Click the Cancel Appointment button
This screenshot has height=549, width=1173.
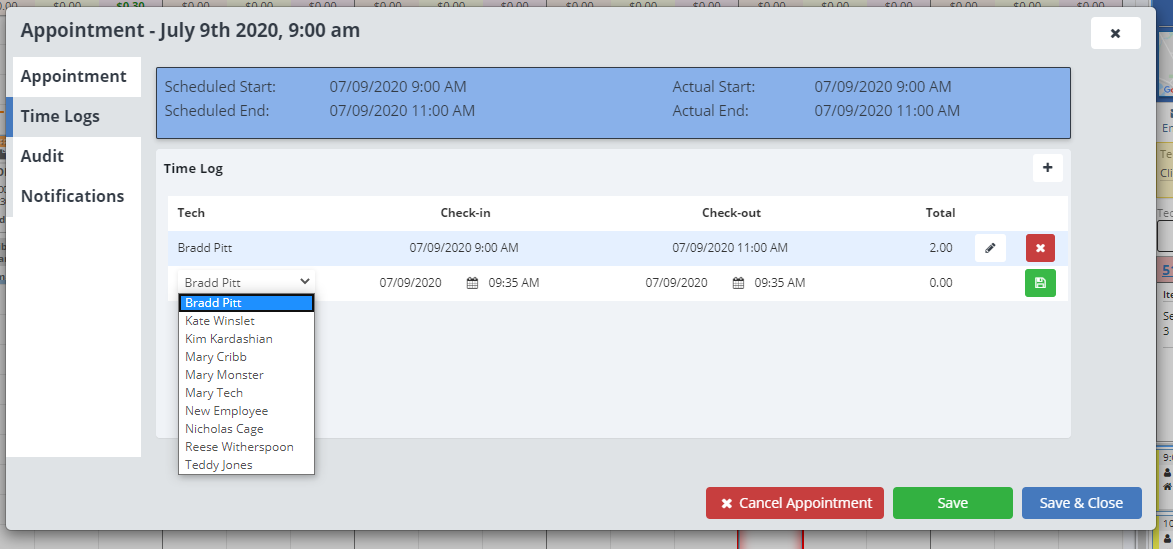[x=795, y=503]
